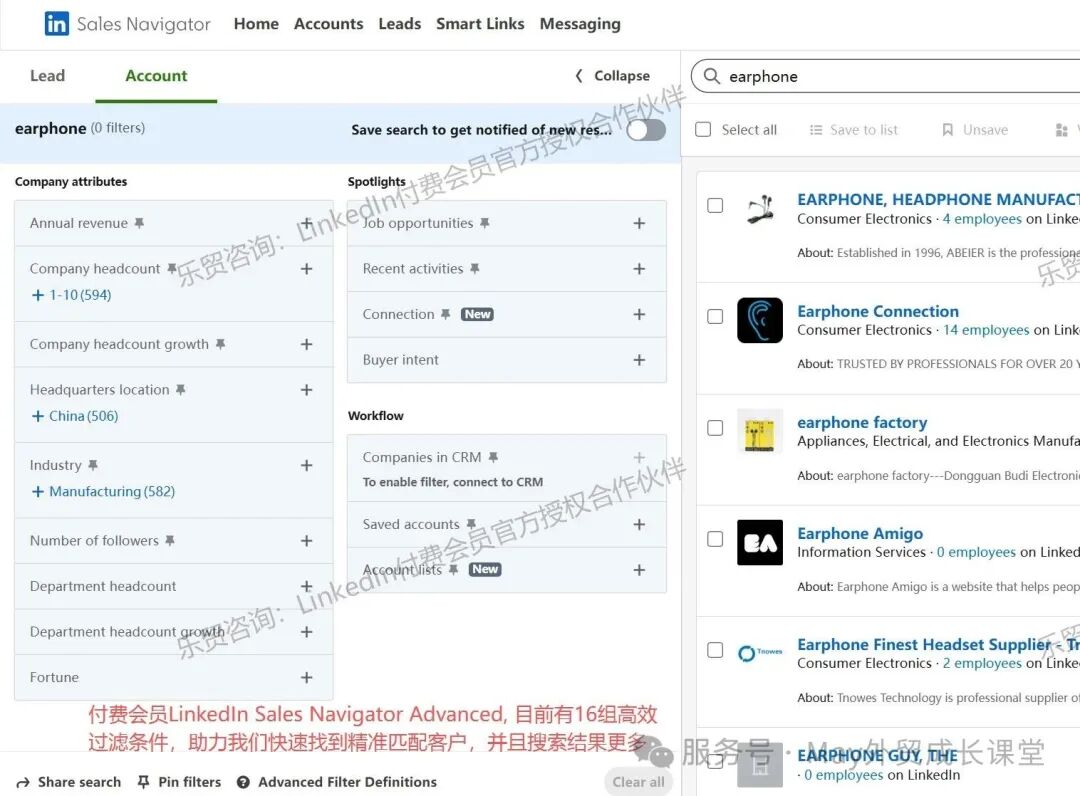Click the Save to list icon
Viewport: 1080px width, 796px height.
click(x=816, y=130)
